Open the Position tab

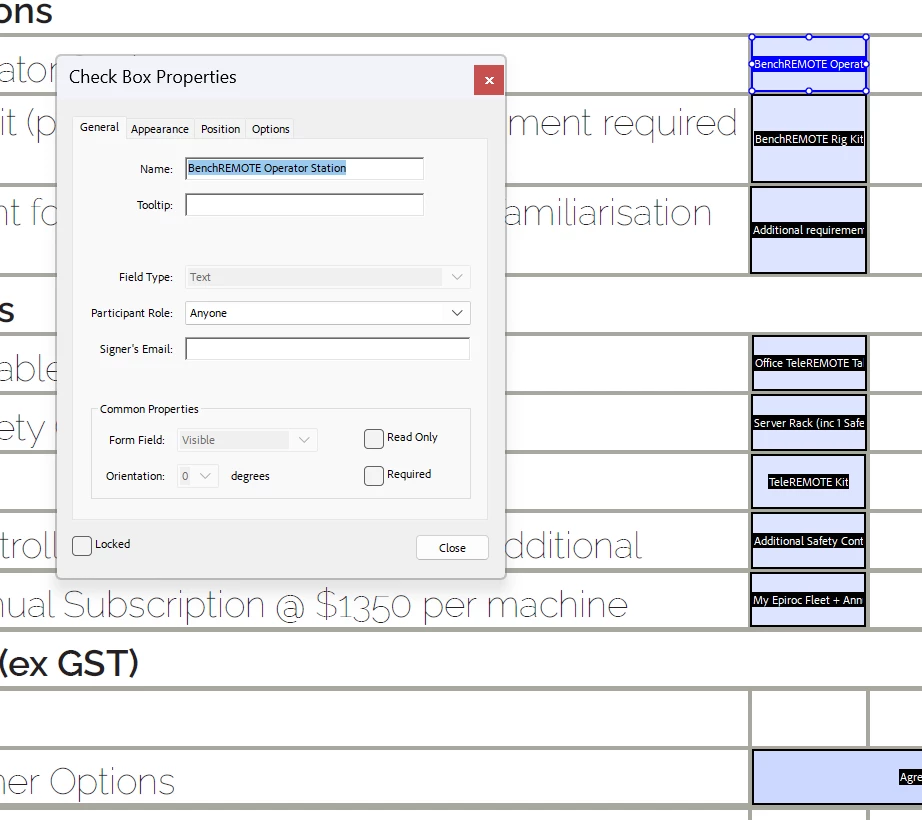pyautogui.click(x=221, y=129)
